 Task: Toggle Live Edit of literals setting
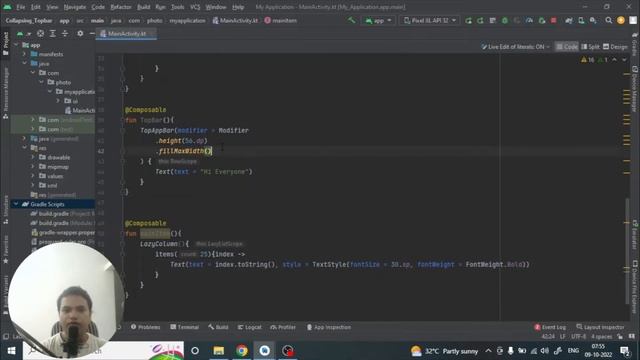516,47
